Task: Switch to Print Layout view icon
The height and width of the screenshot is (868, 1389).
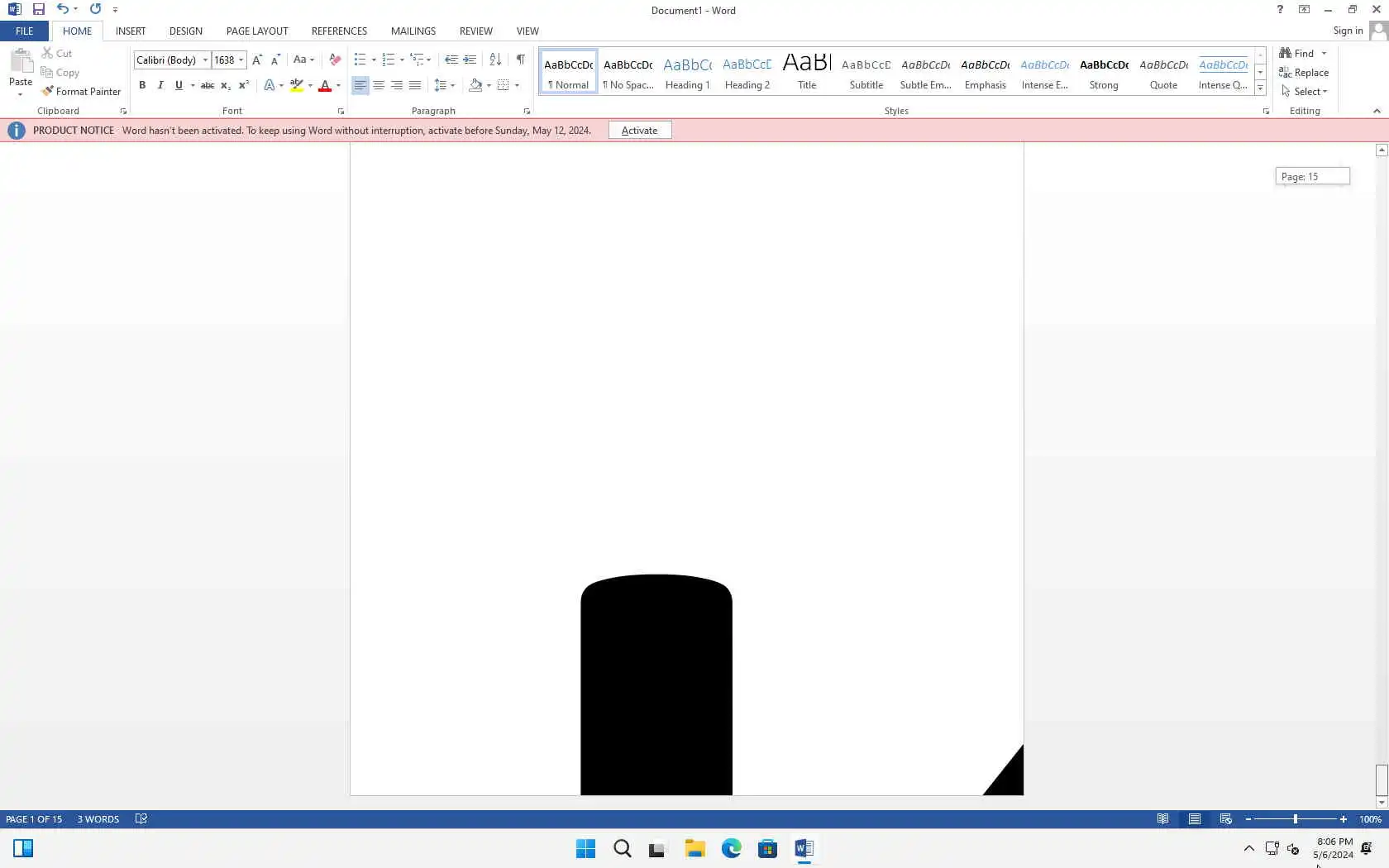Action: point(1195,819)
